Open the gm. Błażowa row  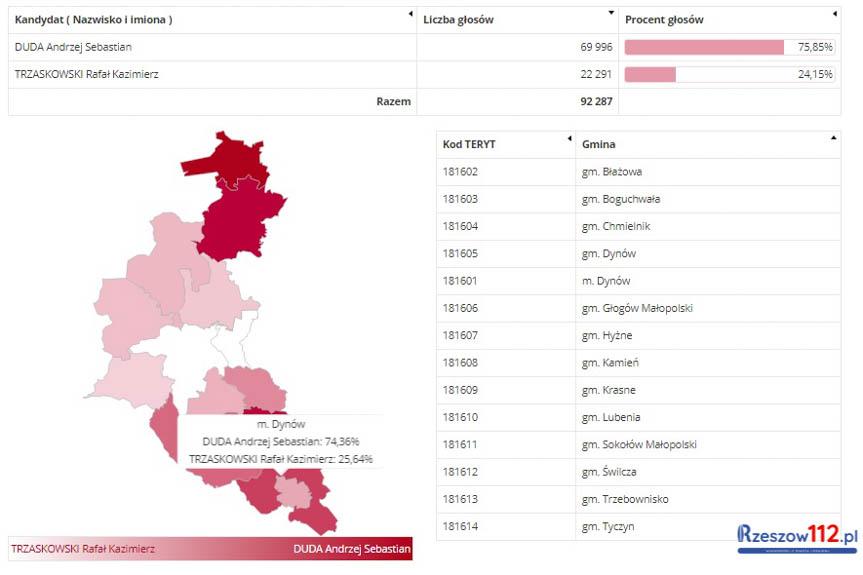[611, 172]
